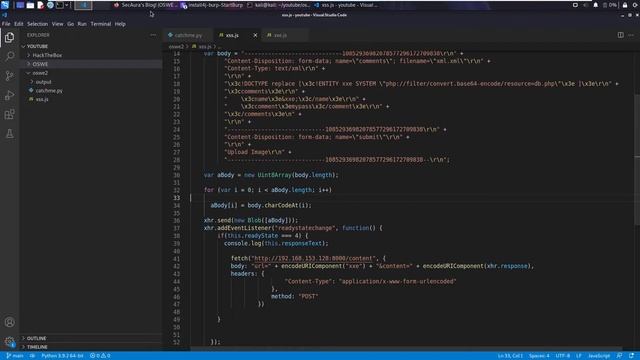Click oswe2 in the breadcrumb path

point(176,47)
